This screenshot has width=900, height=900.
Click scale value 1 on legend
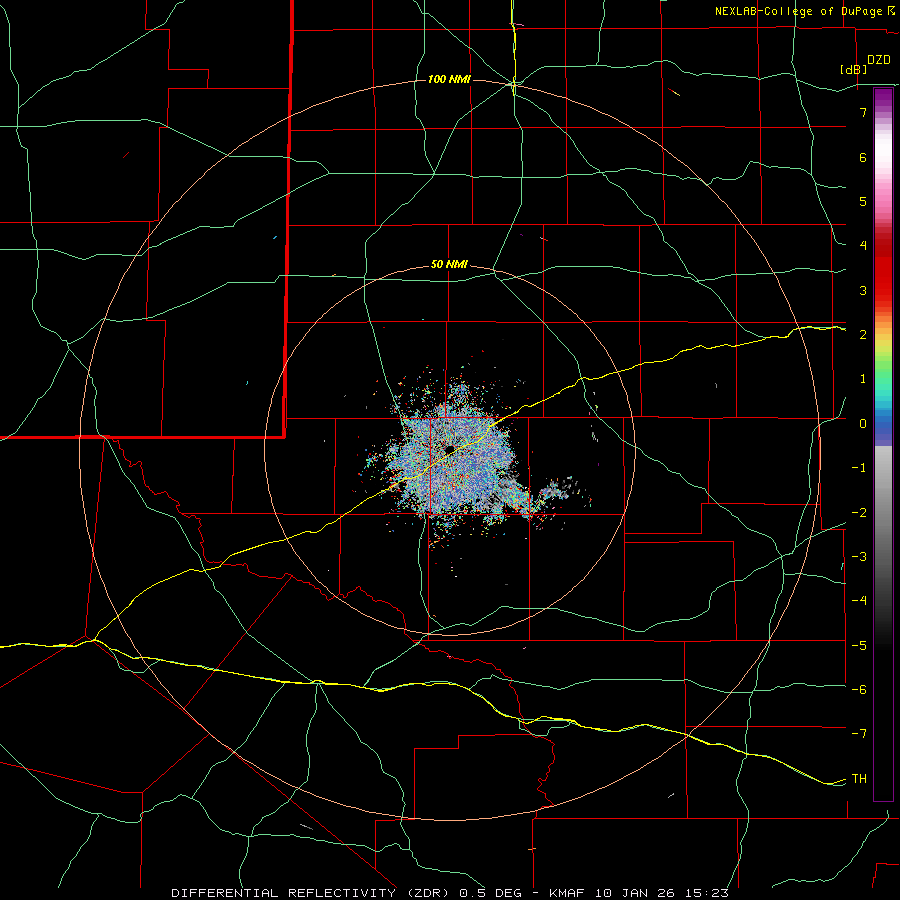click(863, 379)
